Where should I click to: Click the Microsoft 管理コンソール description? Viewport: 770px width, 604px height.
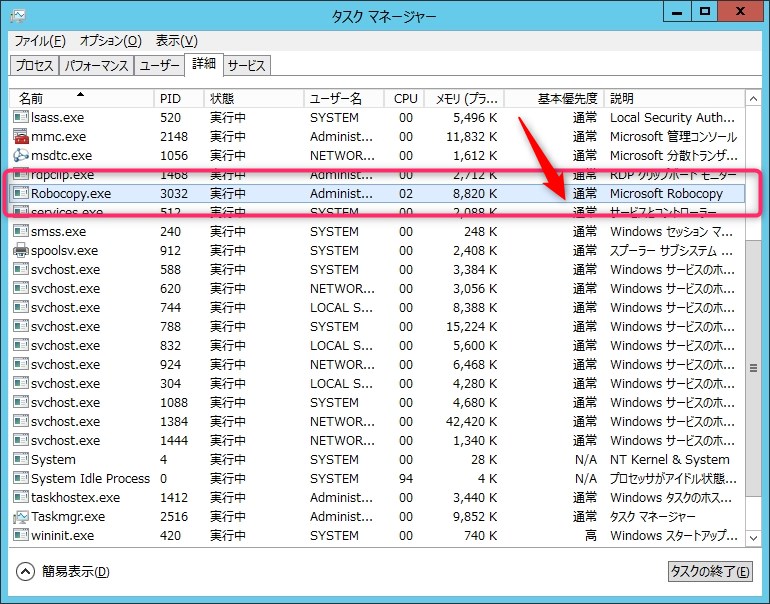point(673,137)
